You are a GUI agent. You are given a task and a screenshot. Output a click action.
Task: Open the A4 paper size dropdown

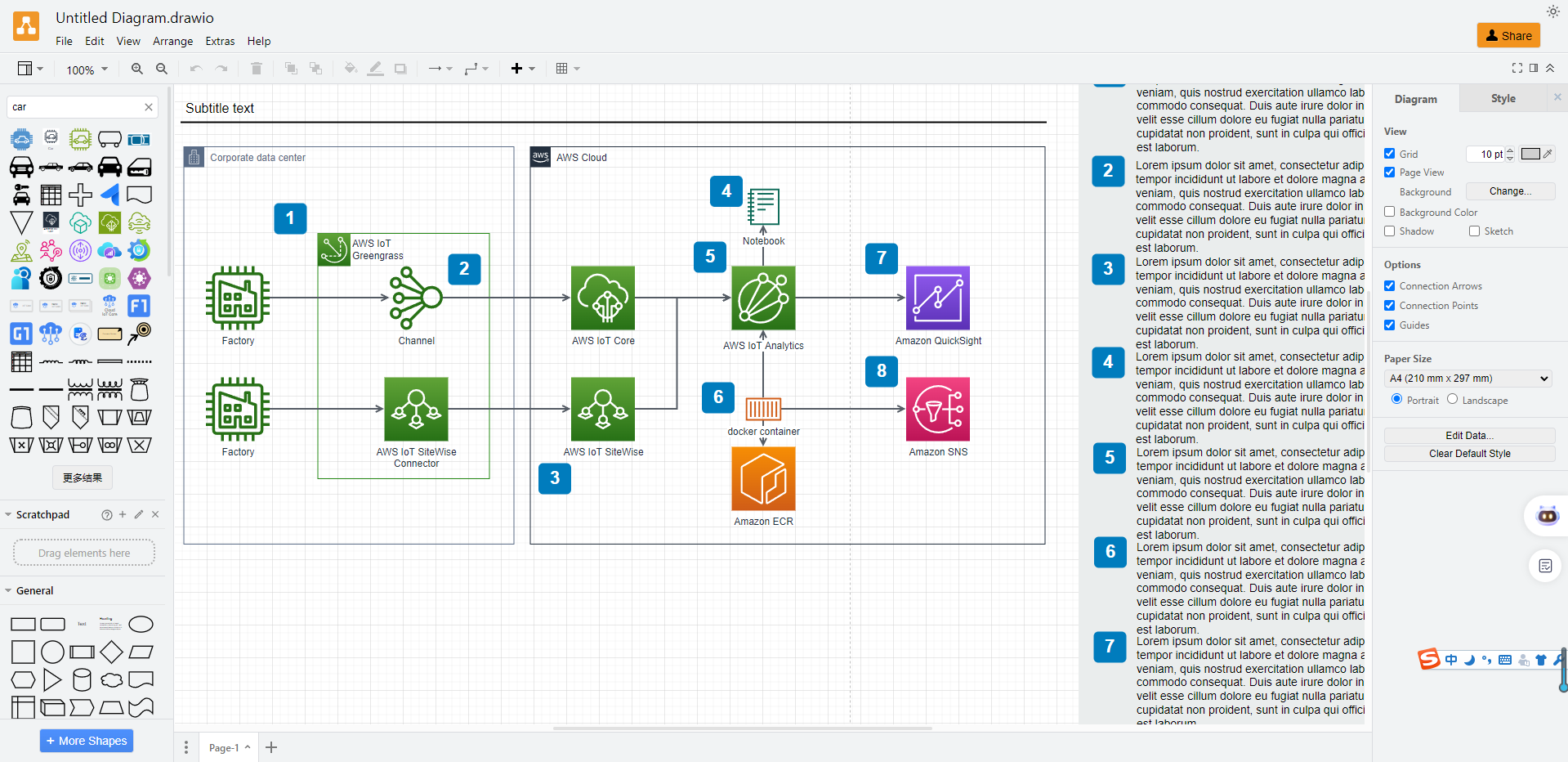click(x=1468, y=379)
